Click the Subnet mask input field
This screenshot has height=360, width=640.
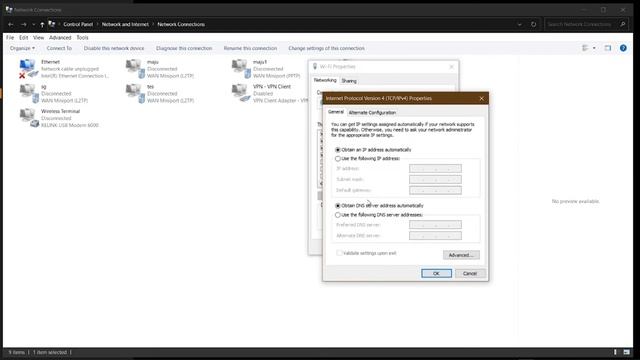(x=436, y=179)
